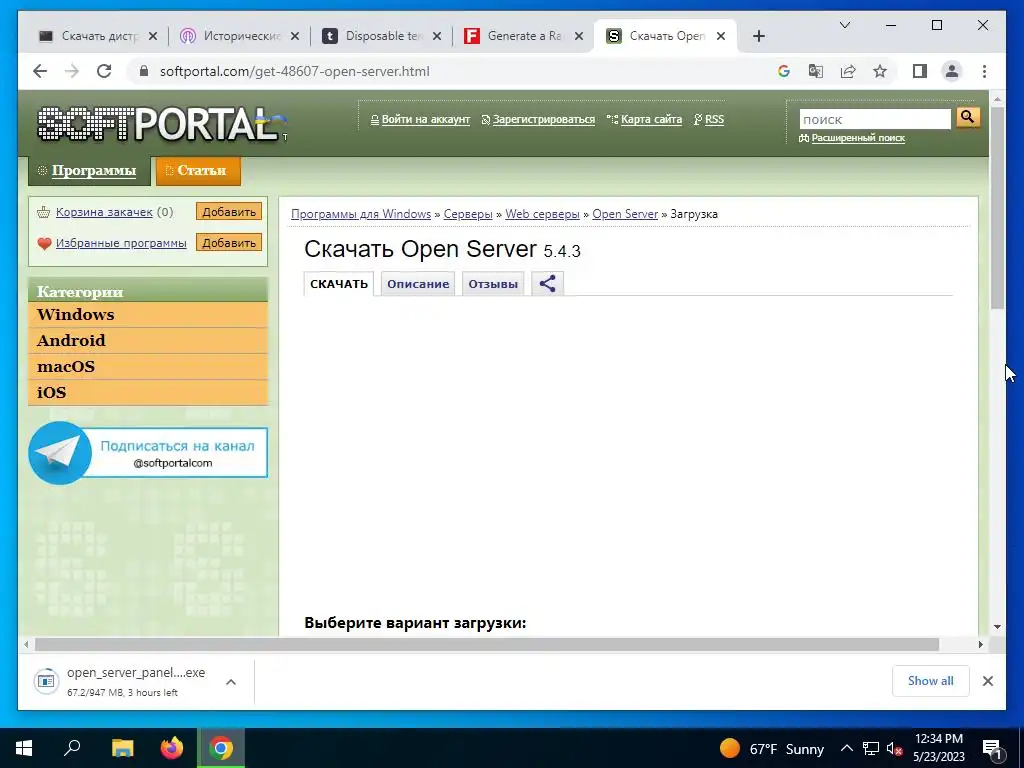The width and height of the screenshot is (1024, 768).
Task: Click the Chrome taskbar icon
Action: click(221, 748)
